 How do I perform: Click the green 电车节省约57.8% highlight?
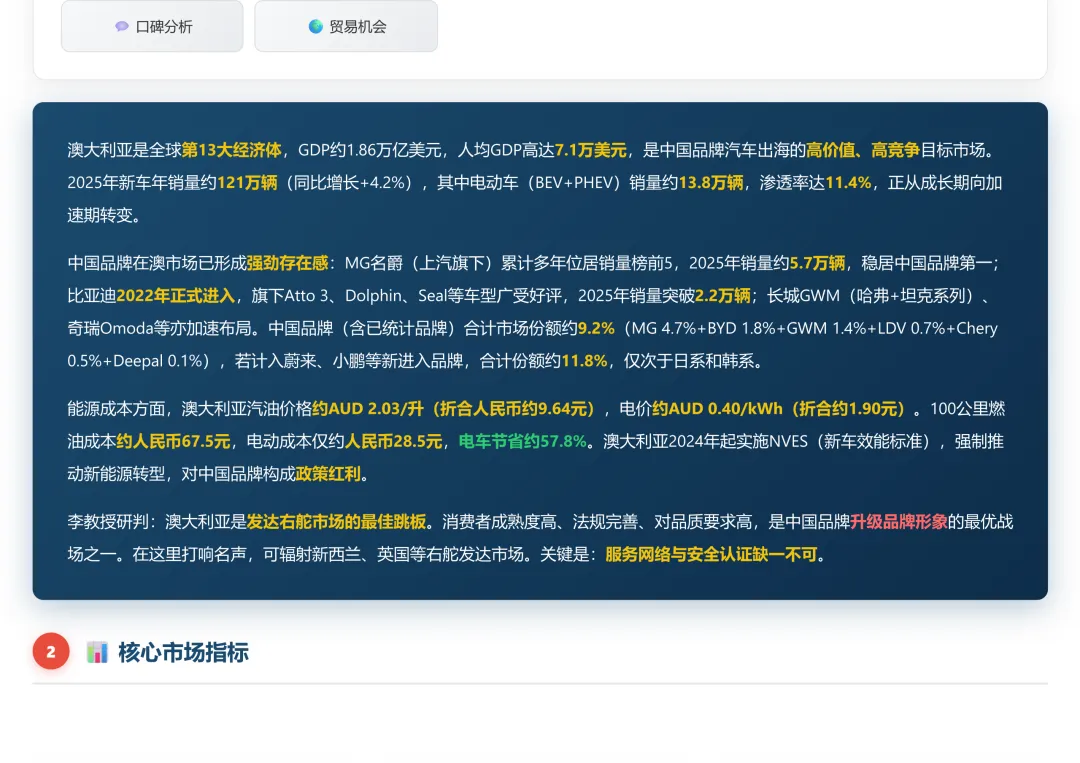521,441
